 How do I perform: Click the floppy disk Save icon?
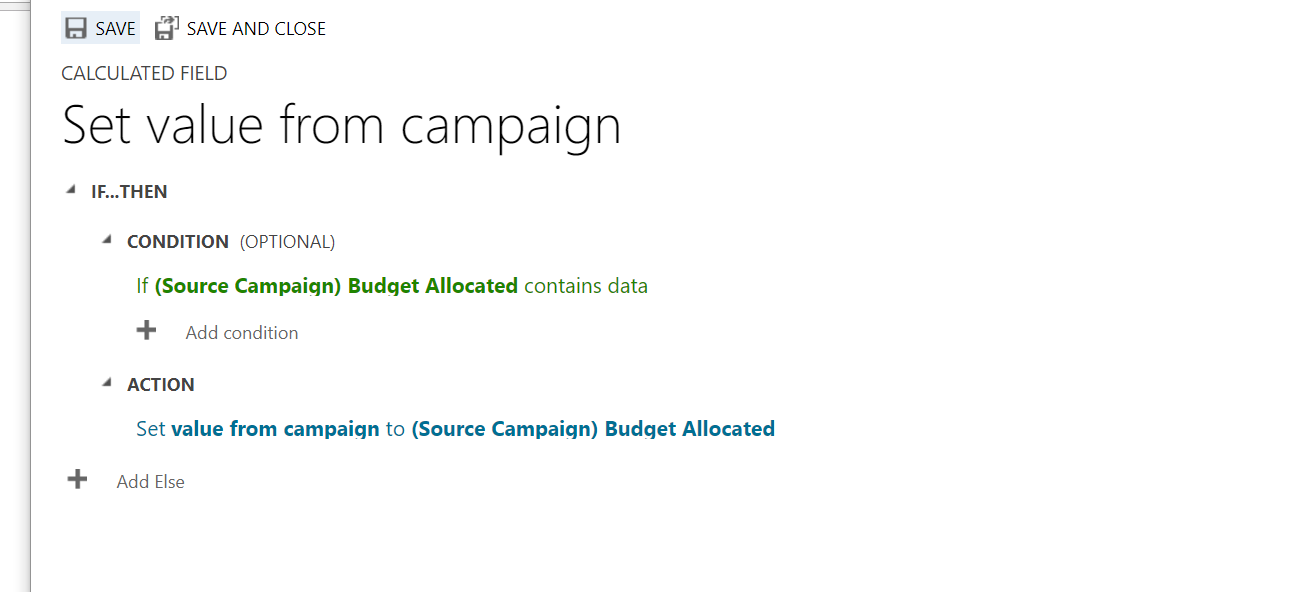[76, 29]
